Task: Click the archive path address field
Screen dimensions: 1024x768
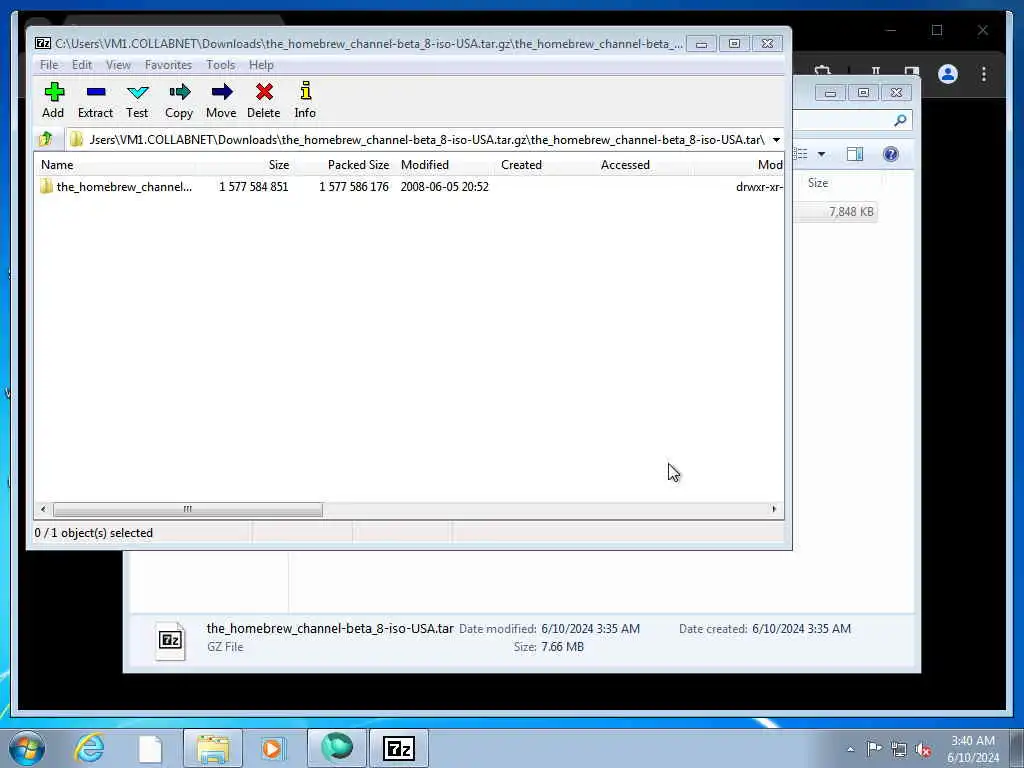Action: 418,140
